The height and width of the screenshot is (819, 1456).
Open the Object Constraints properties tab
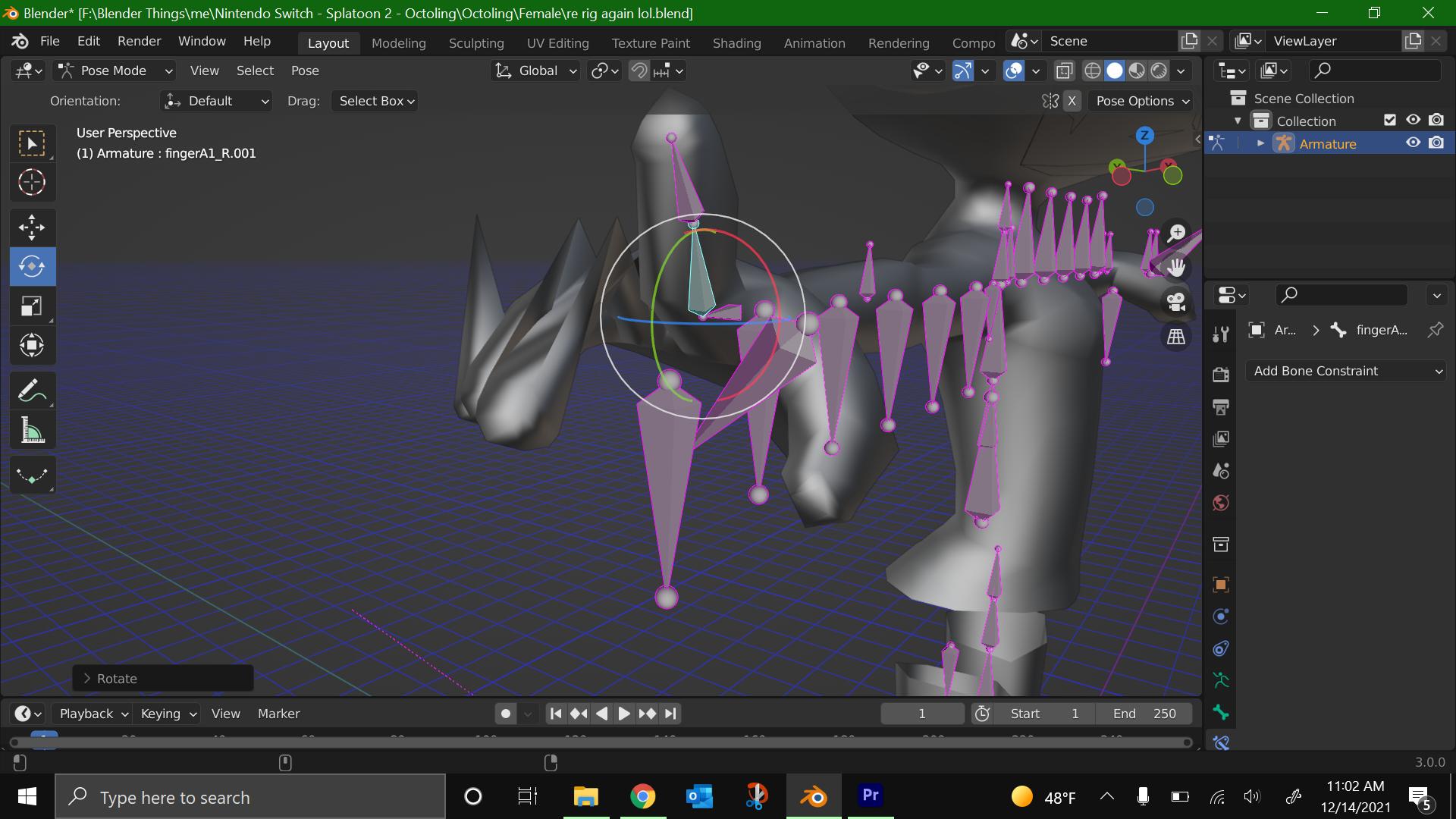click(x=1220, y=648)
